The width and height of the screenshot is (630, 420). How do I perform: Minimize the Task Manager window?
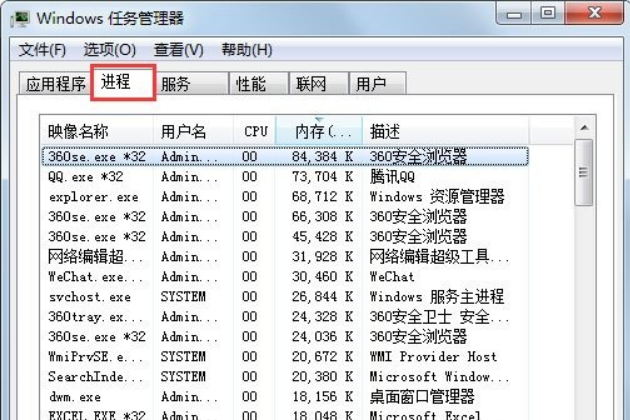pyautogui.click(x=514, y=14)
